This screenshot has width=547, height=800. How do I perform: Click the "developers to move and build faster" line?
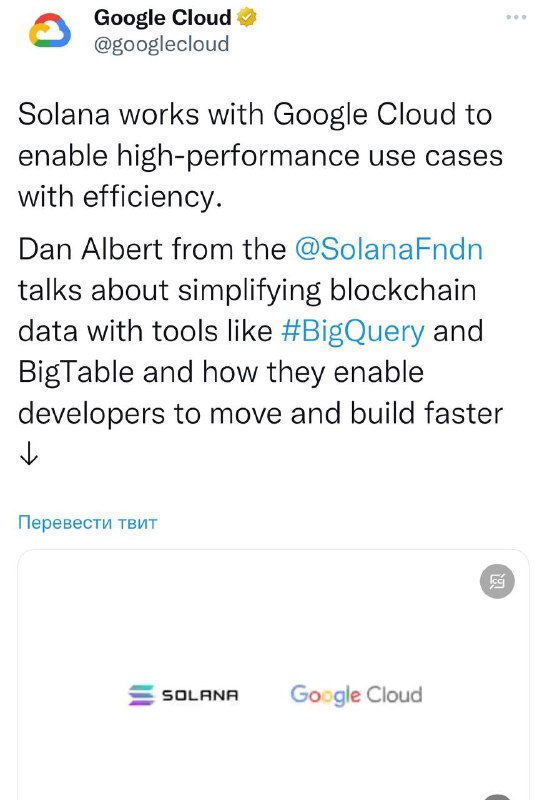tap(260, 413)
